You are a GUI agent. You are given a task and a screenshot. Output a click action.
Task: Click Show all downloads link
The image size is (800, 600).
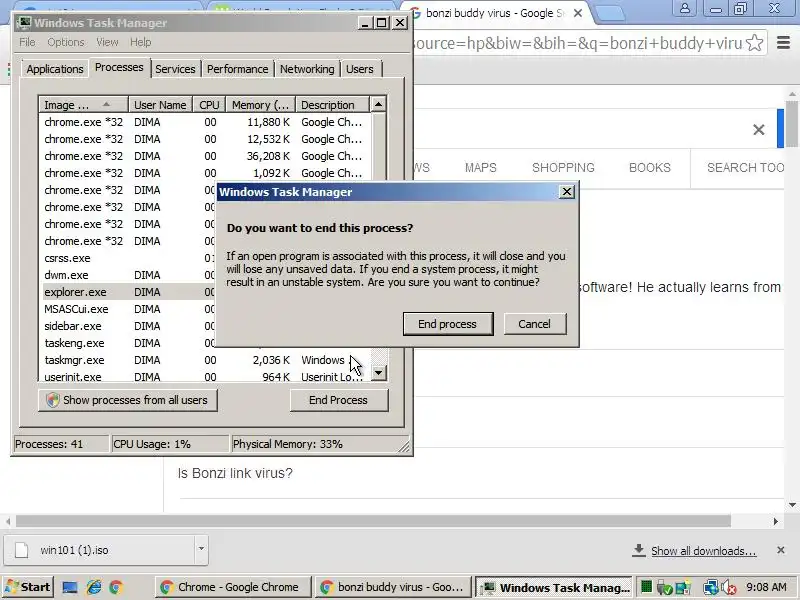pos(704,551)
